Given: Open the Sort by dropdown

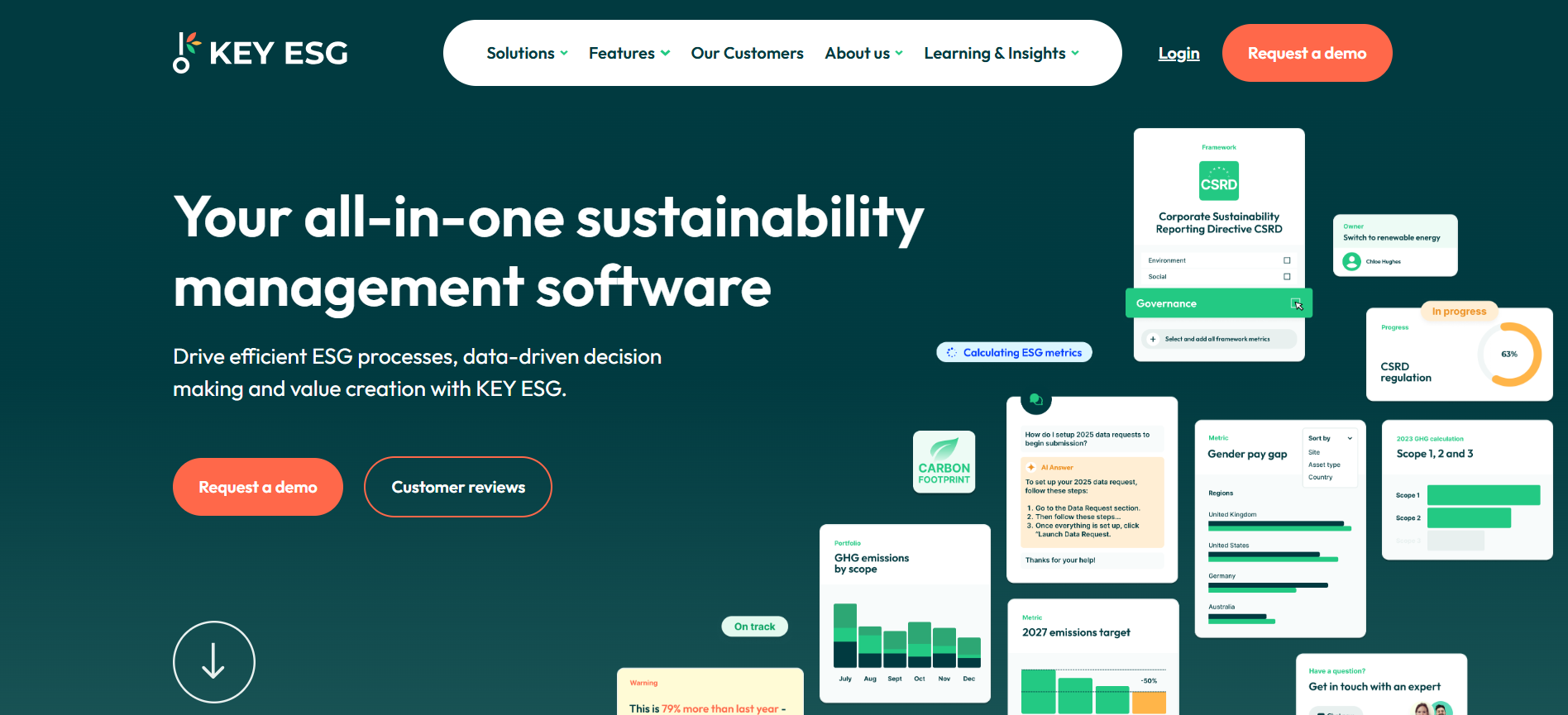Looking at the screenshot, I should [1330, 438].
